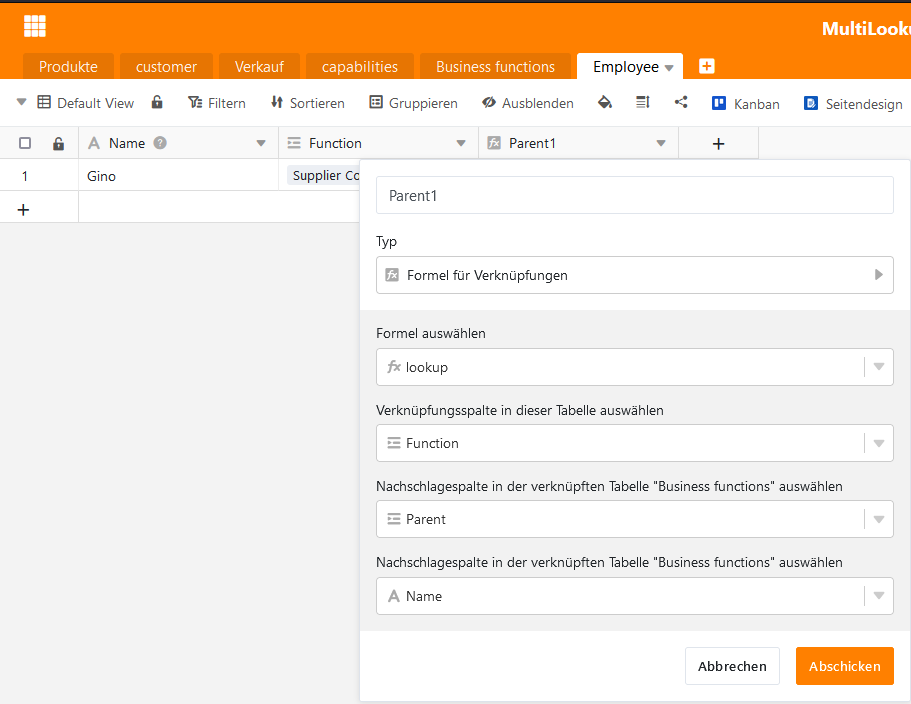Open the Formel auswählen lookup dropdown
Screen dimensions: 911x704
click(x=634, y=367)
